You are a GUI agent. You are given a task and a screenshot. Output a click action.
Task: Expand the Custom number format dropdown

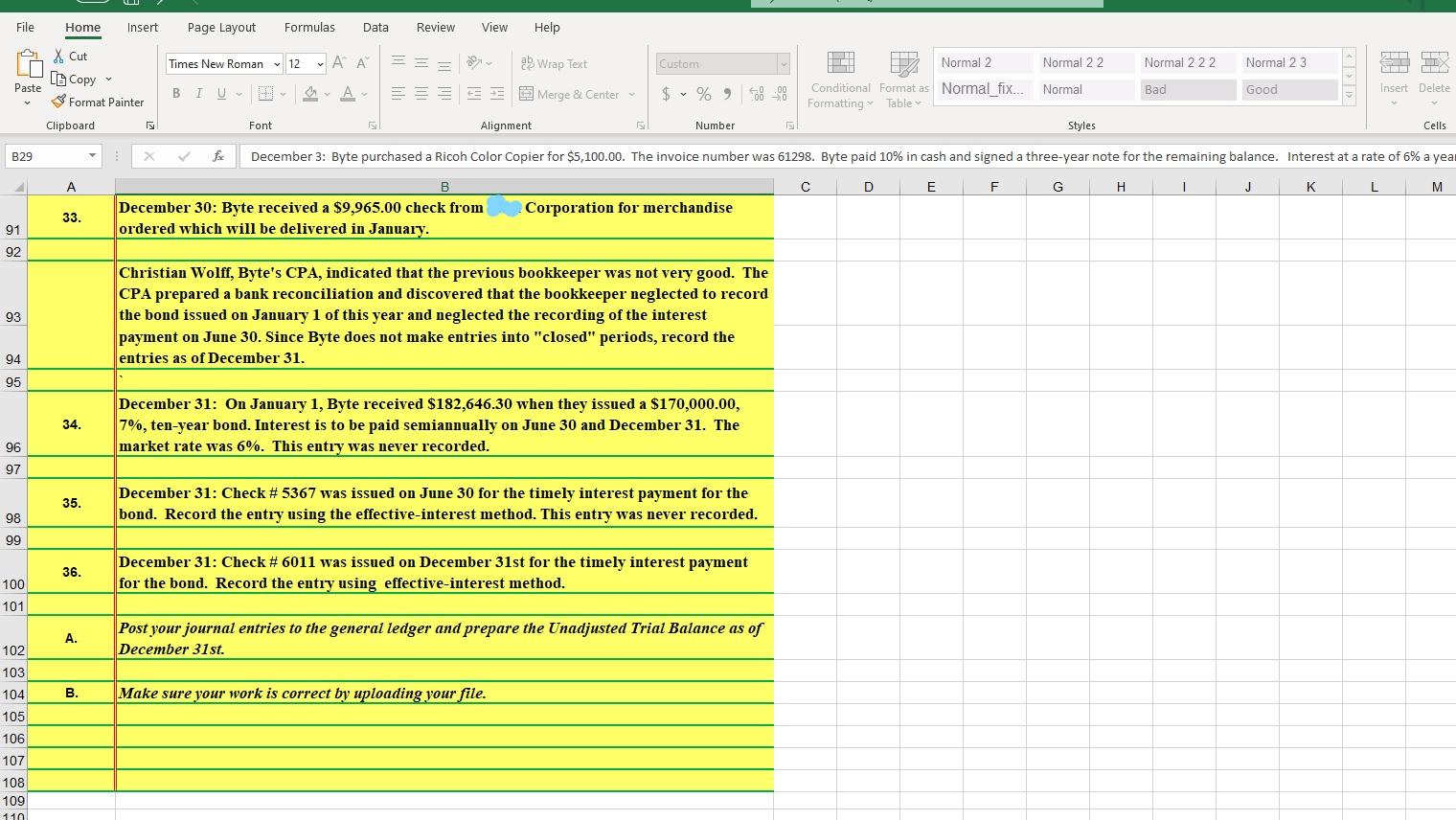[x=784, y=63]
